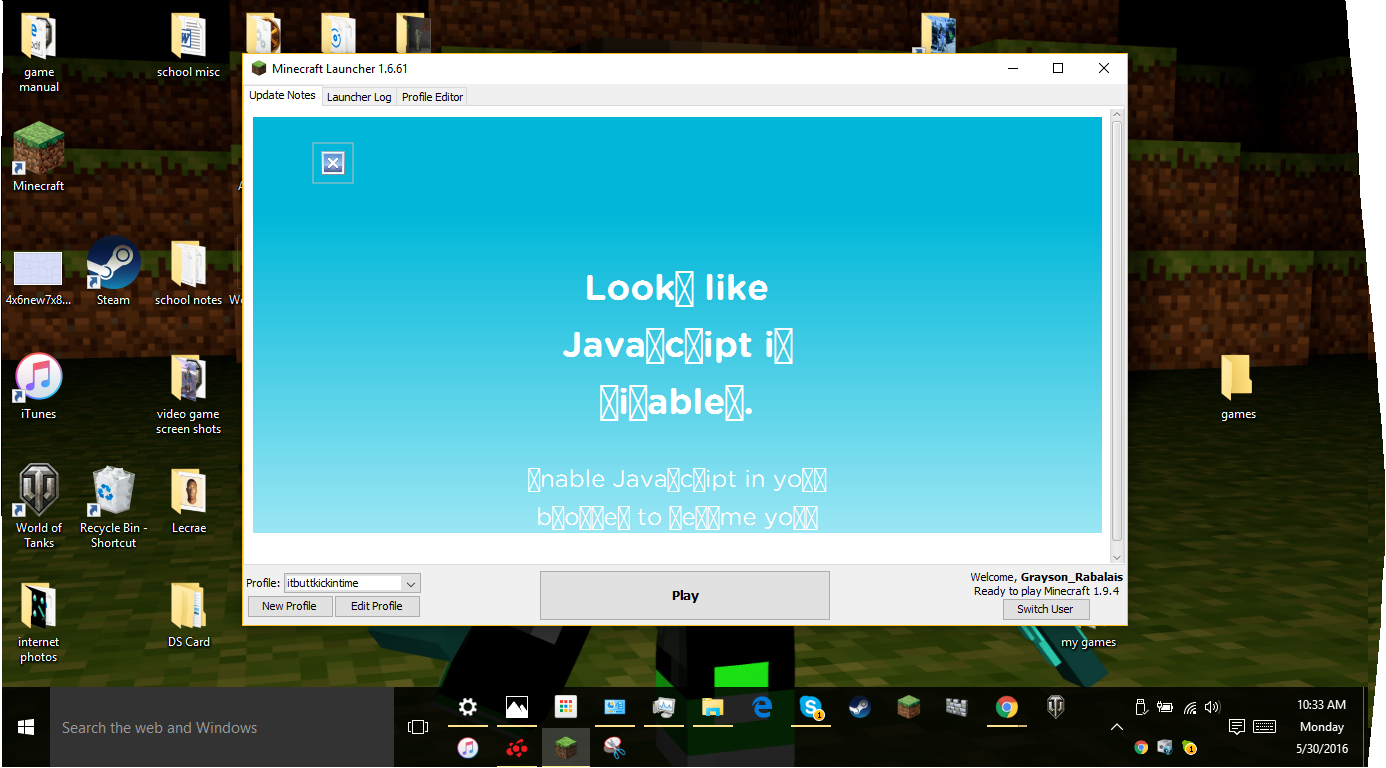Click the Search the web and Windows box
Viewport: 1386px width, 768px height.
tap(222, 727)
